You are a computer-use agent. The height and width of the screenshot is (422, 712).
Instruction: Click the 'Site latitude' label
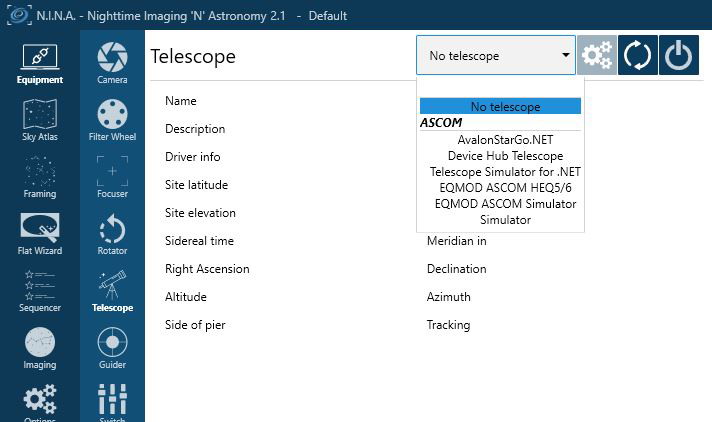196,185
